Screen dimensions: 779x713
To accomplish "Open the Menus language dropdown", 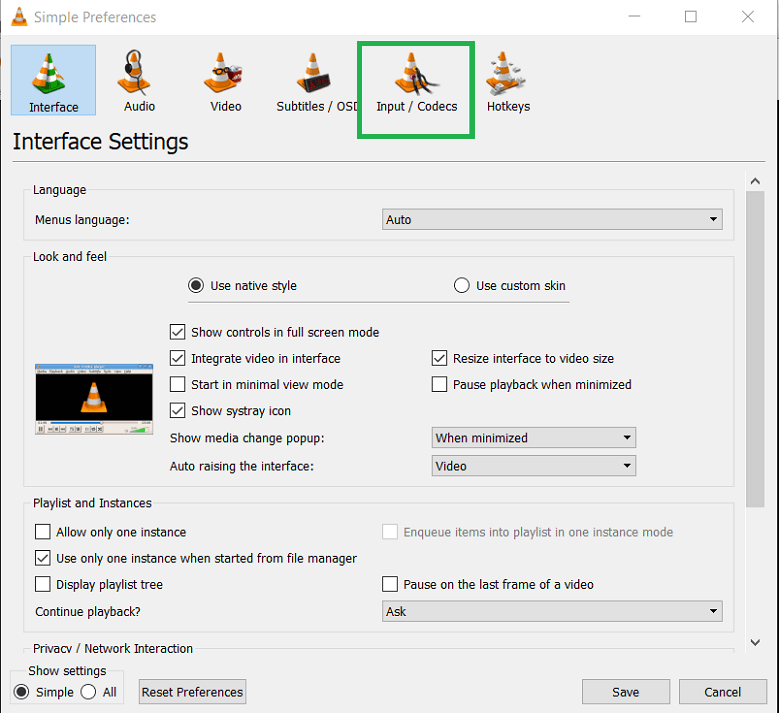I will click(x=552, y=219).
